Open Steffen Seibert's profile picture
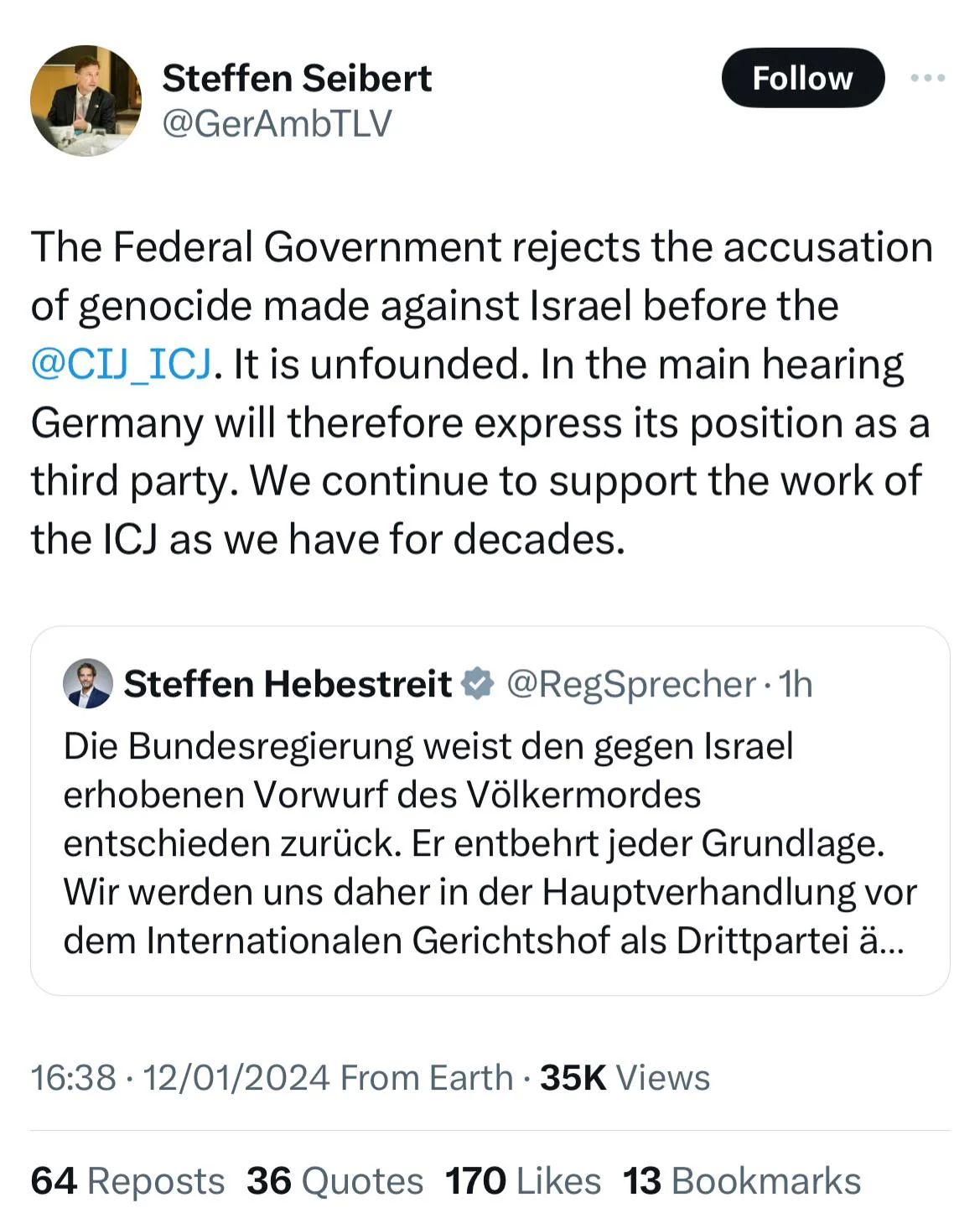The height and width of the screenshot is (1218, 980). coord(86,101)
